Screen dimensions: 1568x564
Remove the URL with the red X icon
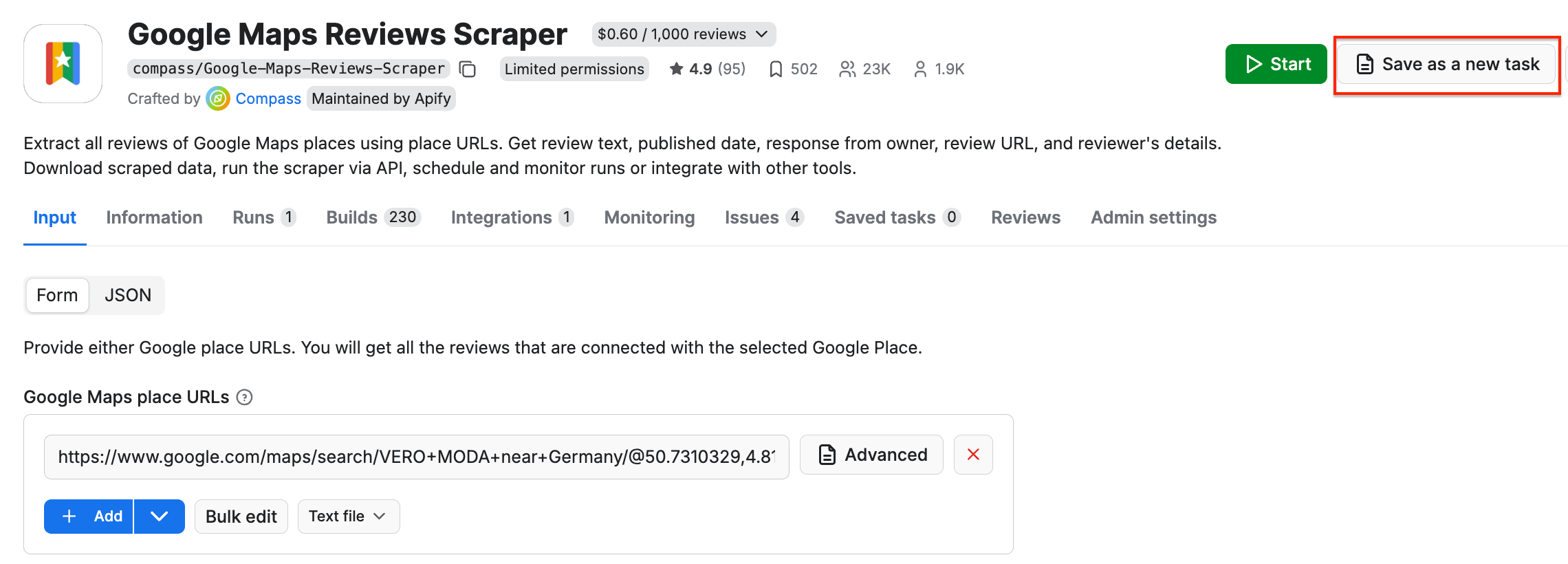(x=973, y=455)
